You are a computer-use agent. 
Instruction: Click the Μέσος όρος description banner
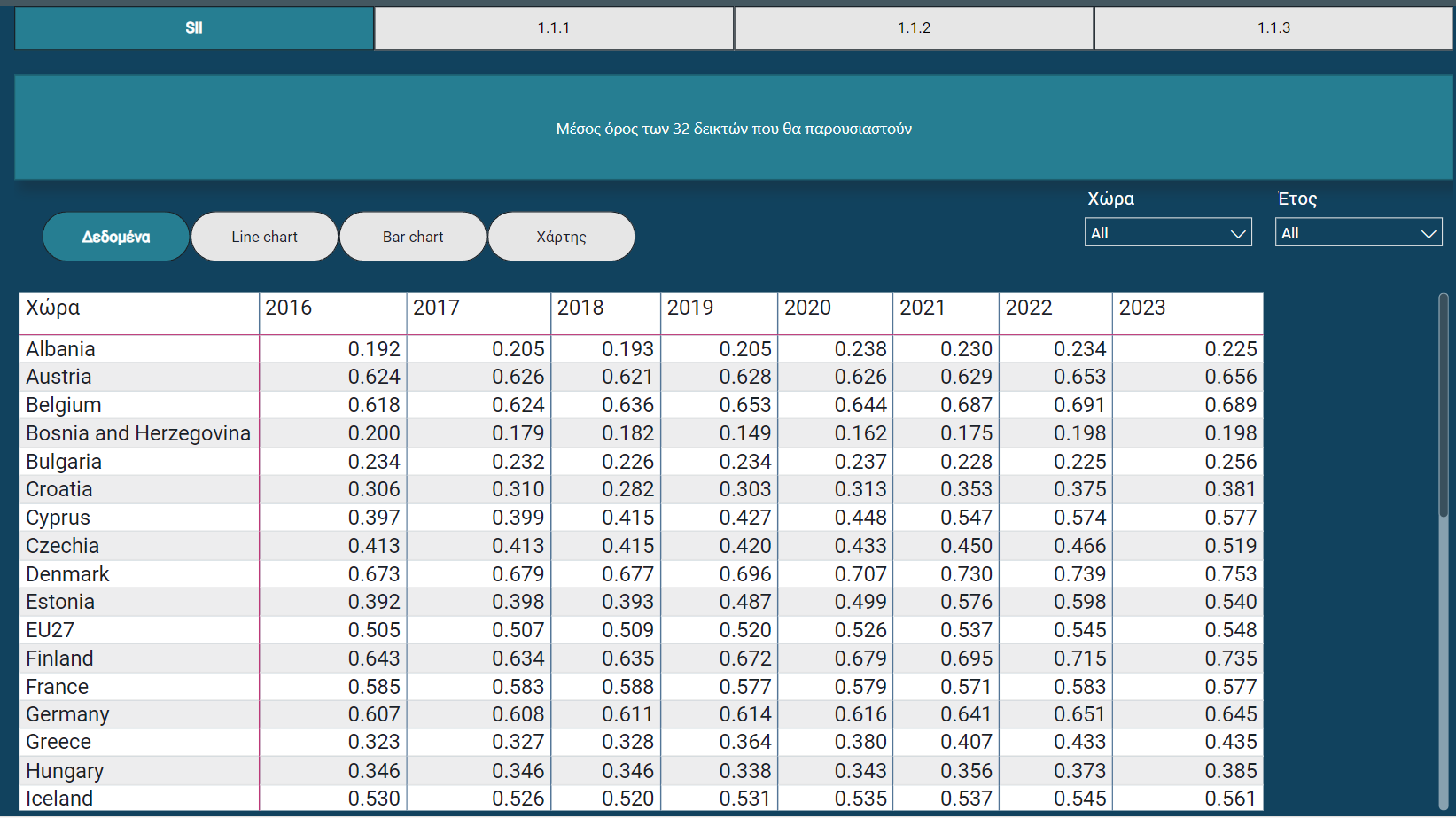click(734, 128)
